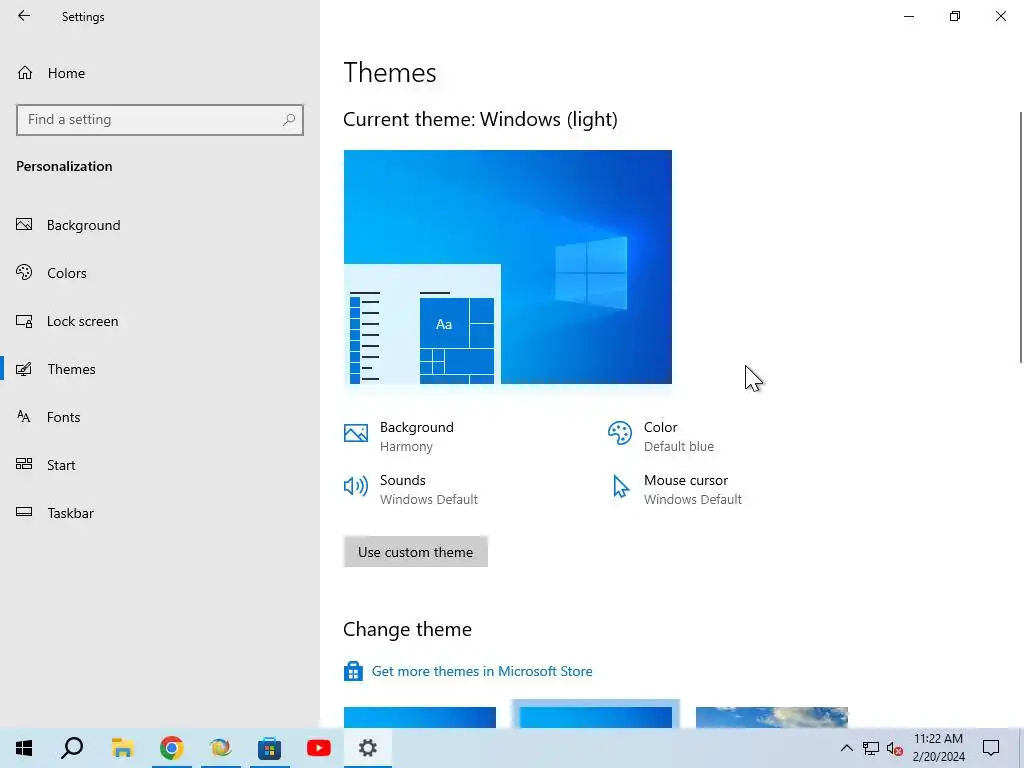Open Mouse cursor Windows Default setting
1024x768 pixels.
692,489
